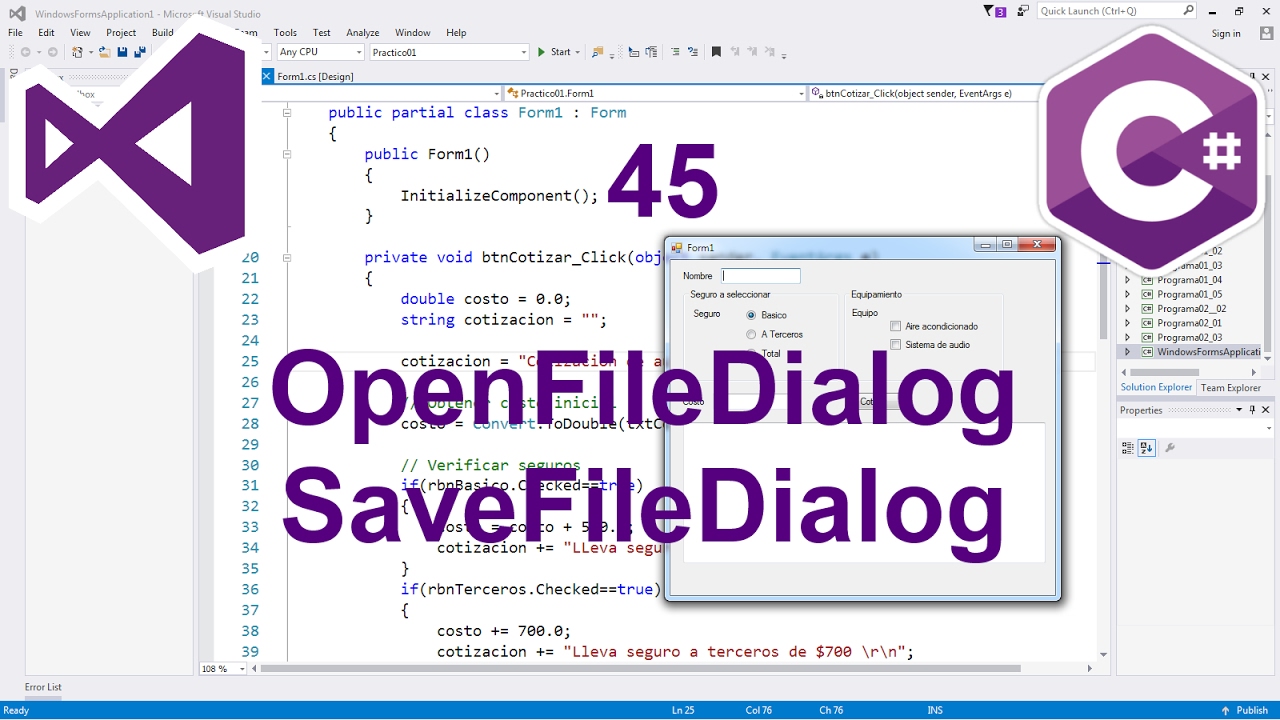Image resolution: width=1280 pixels, height=720 pixels.
Task: Click the Quick Launch search magnifier
Action: tap(1188, 11)
